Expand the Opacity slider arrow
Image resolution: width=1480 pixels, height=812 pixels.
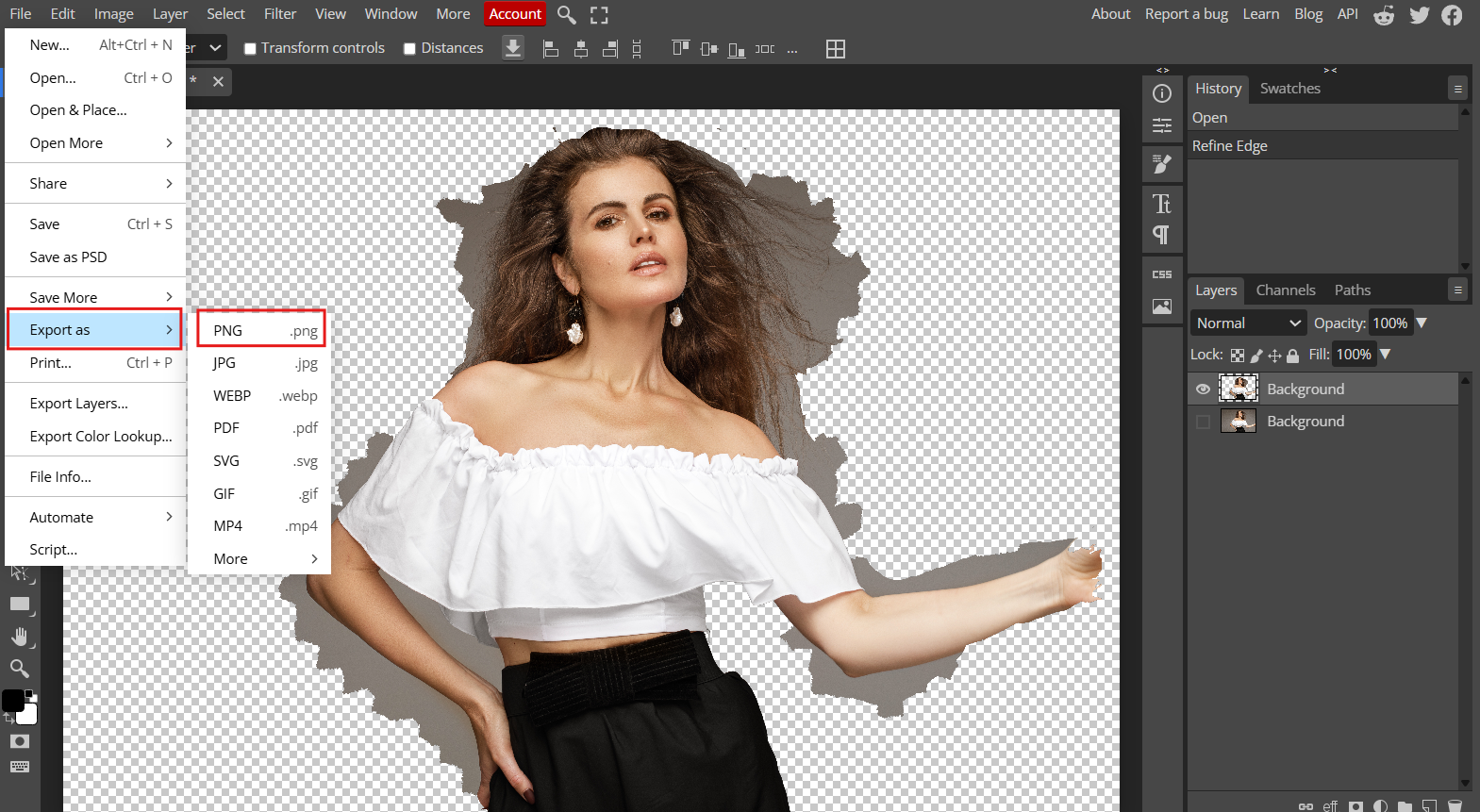click(x=1422, y=323)
